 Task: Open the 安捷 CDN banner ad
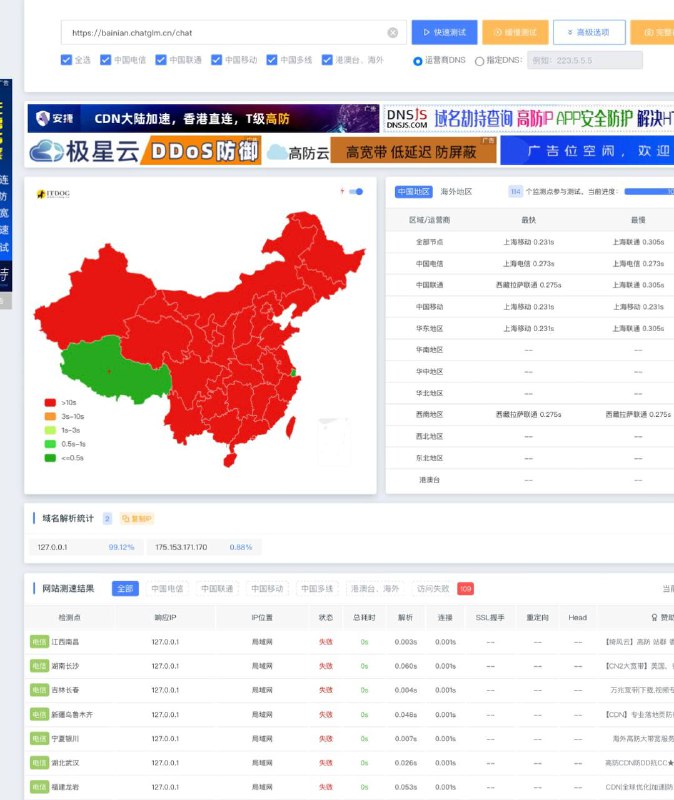point(203,118)
